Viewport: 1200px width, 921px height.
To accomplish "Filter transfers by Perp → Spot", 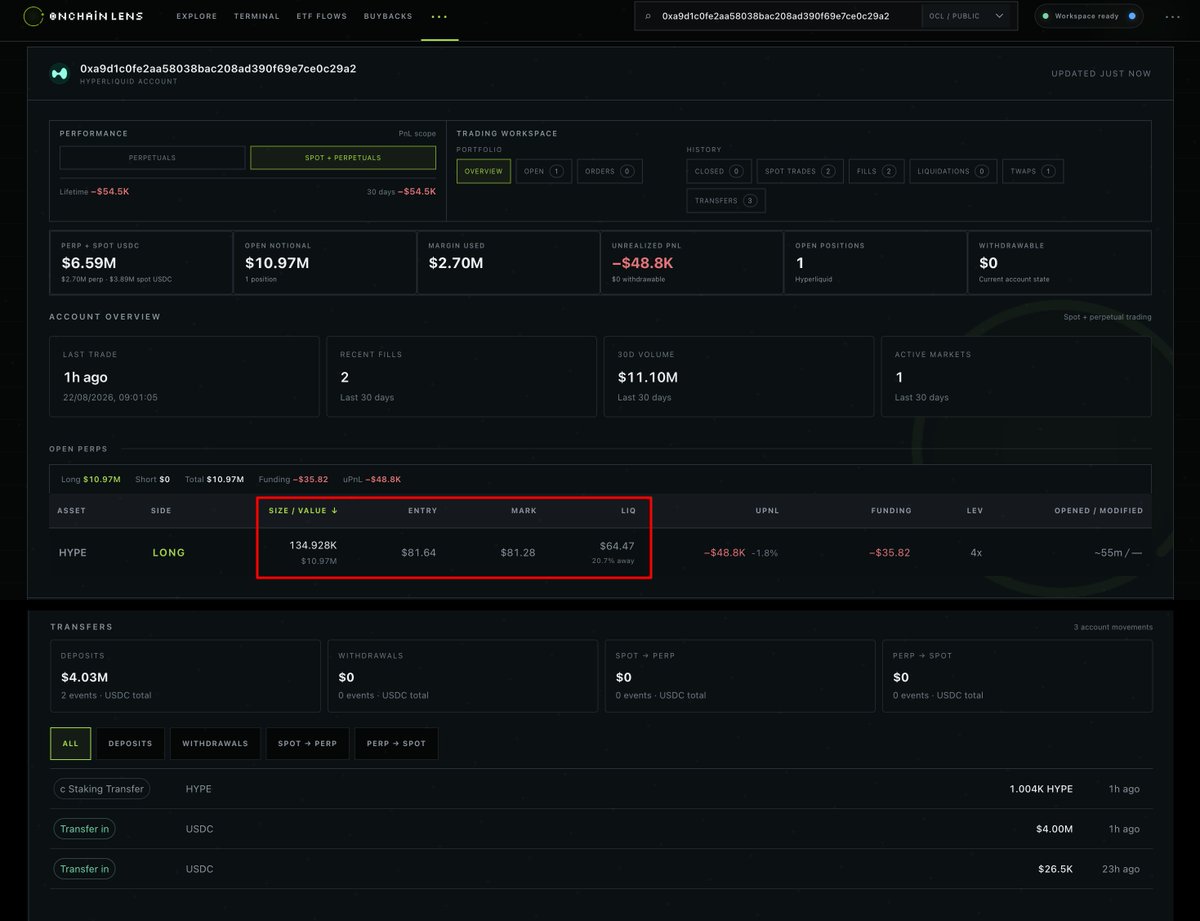I will [x=396, y=743].
